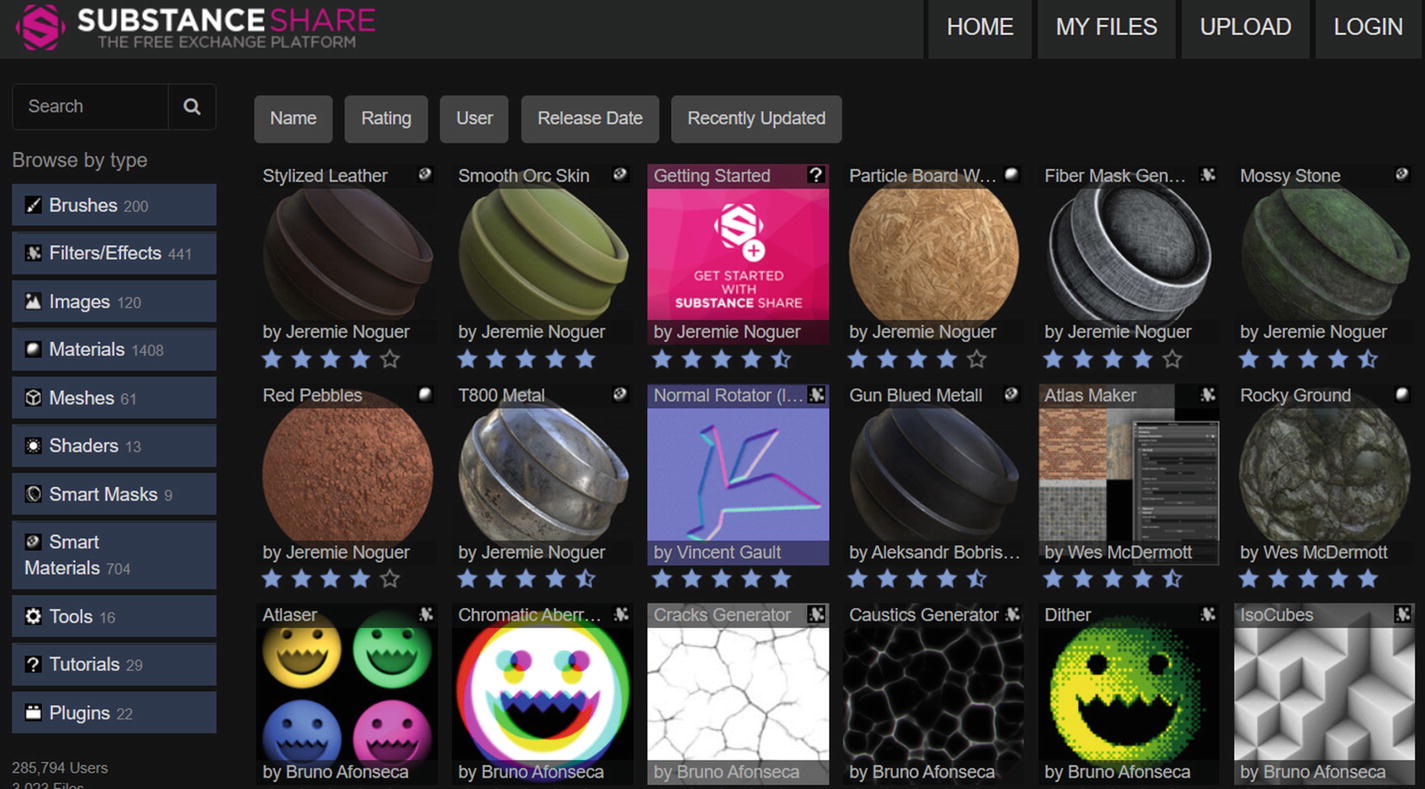1425x789 pixels.
Task: Click the Mossy Stone title text
Action: point(1290,176)
